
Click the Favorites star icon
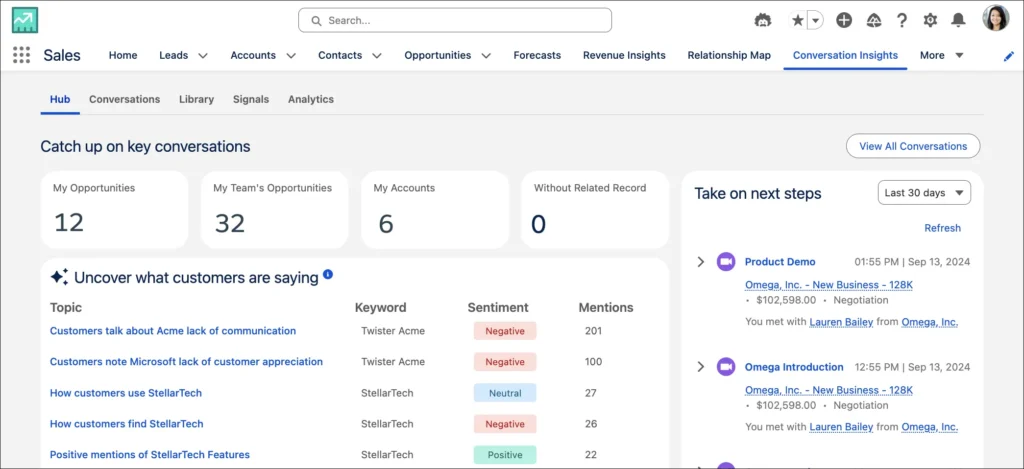[x=797, y=20]
